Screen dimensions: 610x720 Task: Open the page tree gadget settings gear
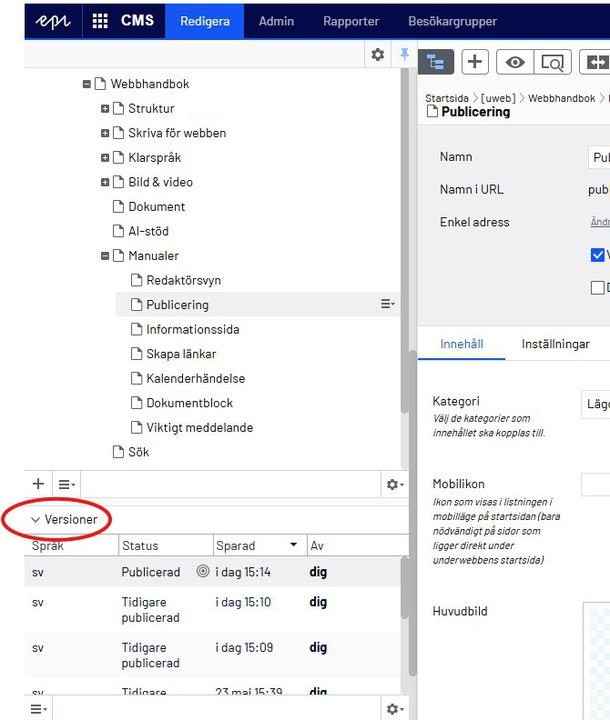click(395, 484)
